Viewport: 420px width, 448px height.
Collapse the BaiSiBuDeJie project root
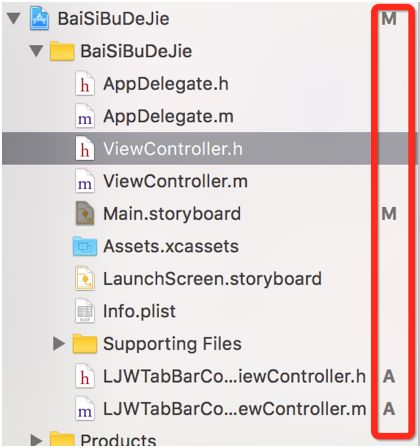pos(14,19)
